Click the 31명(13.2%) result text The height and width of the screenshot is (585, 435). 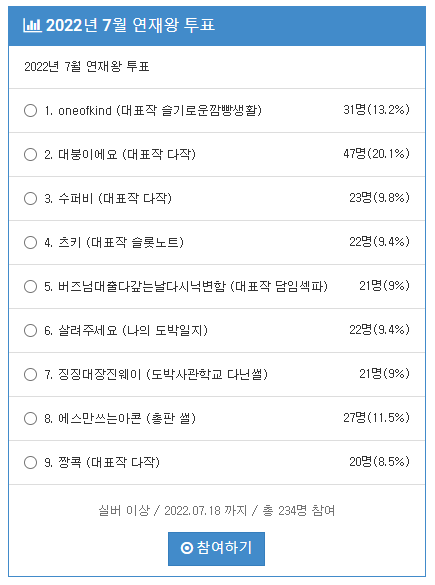click(376, 110)
